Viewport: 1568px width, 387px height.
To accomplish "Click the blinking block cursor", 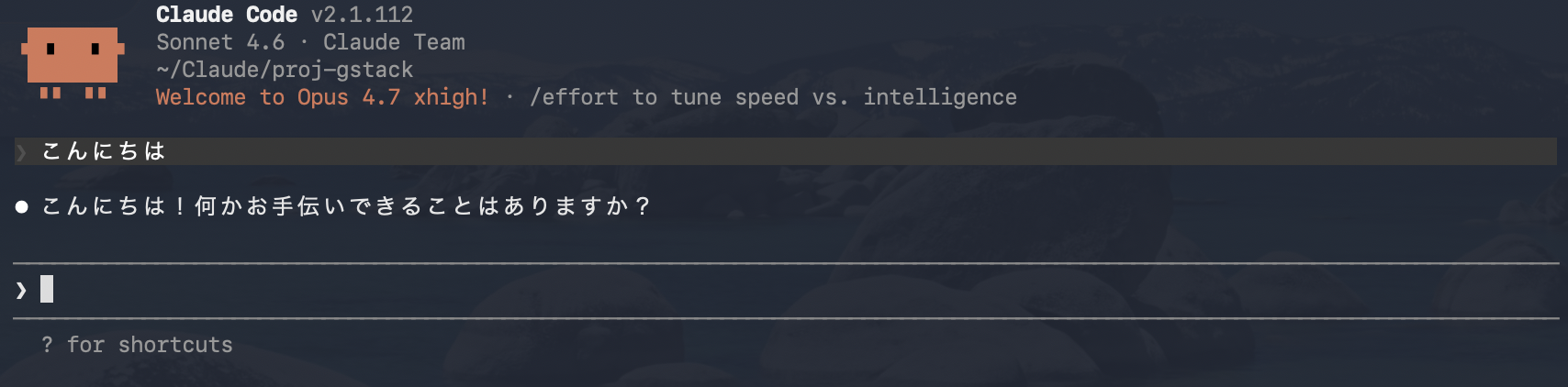I will (47, 290).
